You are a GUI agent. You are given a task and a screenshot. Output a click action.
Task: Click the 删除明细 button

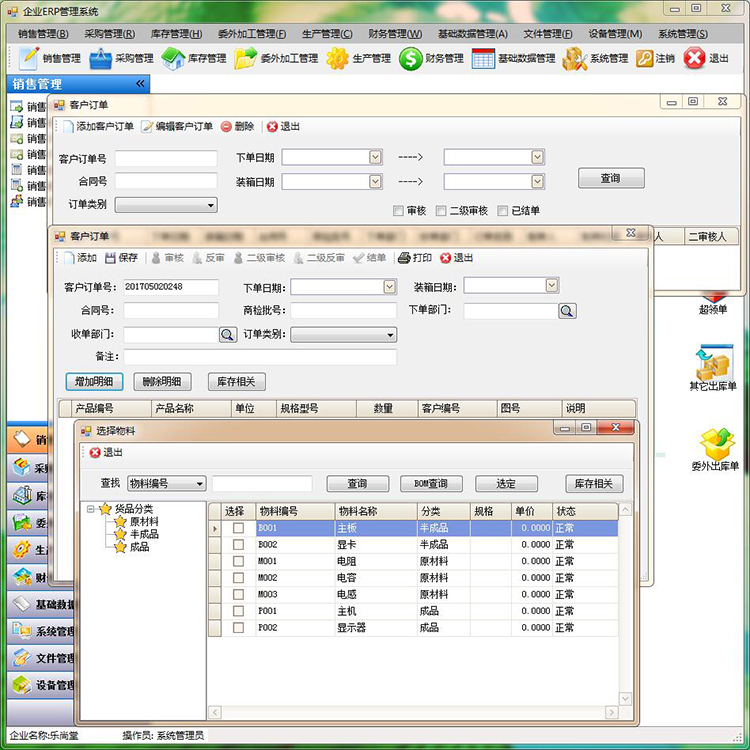click(162, 381)
